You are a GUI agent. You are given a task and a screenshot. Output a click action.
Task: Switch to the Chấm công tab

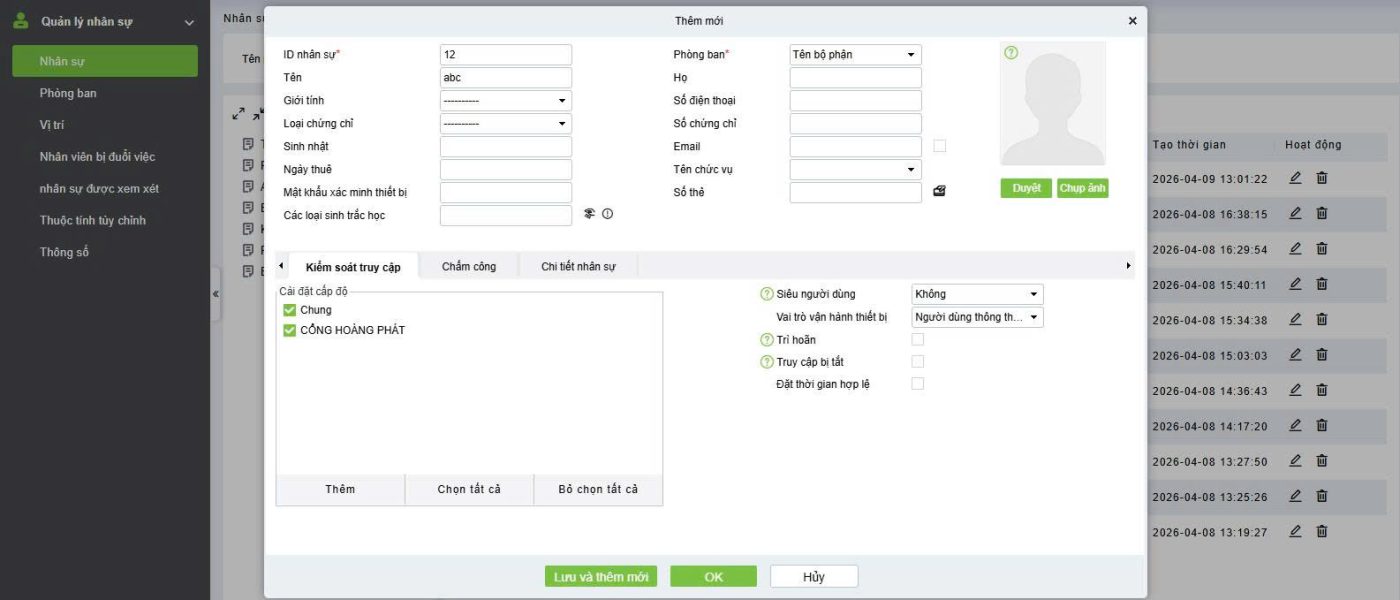469,266
